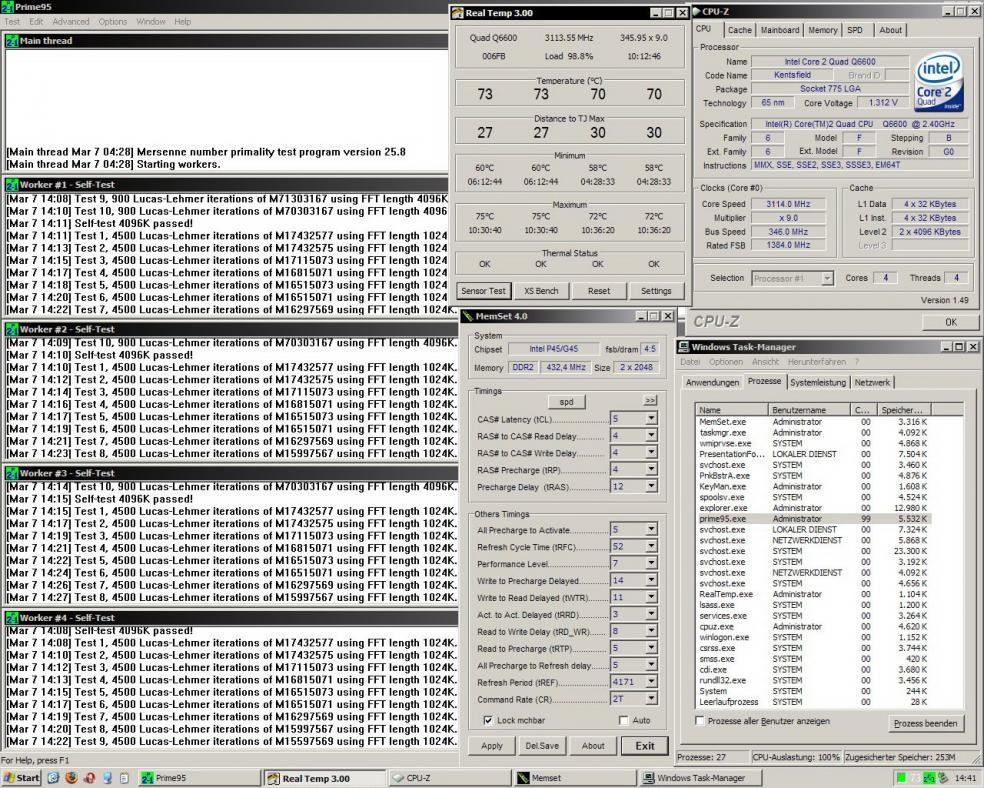The image size is (984, 788).
Task: Click the Worker #1 Self-Test window icon
Action: [12, 184]
